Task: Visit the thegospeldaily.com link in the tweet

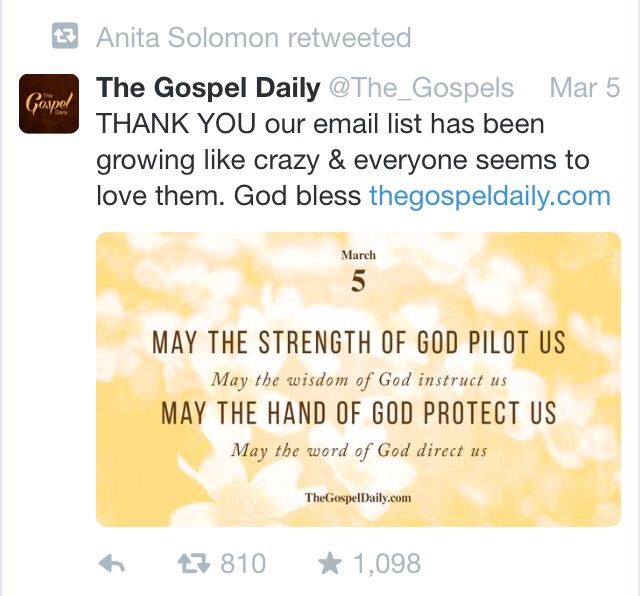Action: point(490,196)
